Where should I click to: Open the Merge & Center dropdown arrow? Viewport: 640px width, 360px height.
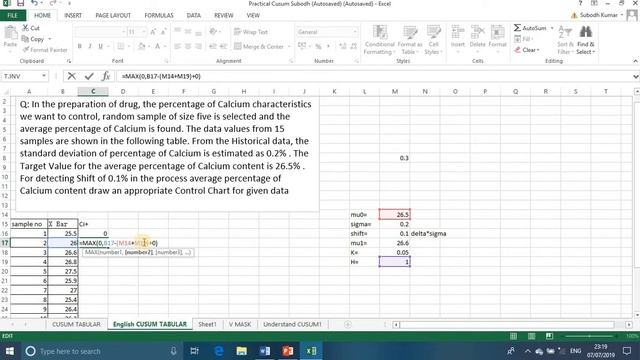tap(289, 47)
